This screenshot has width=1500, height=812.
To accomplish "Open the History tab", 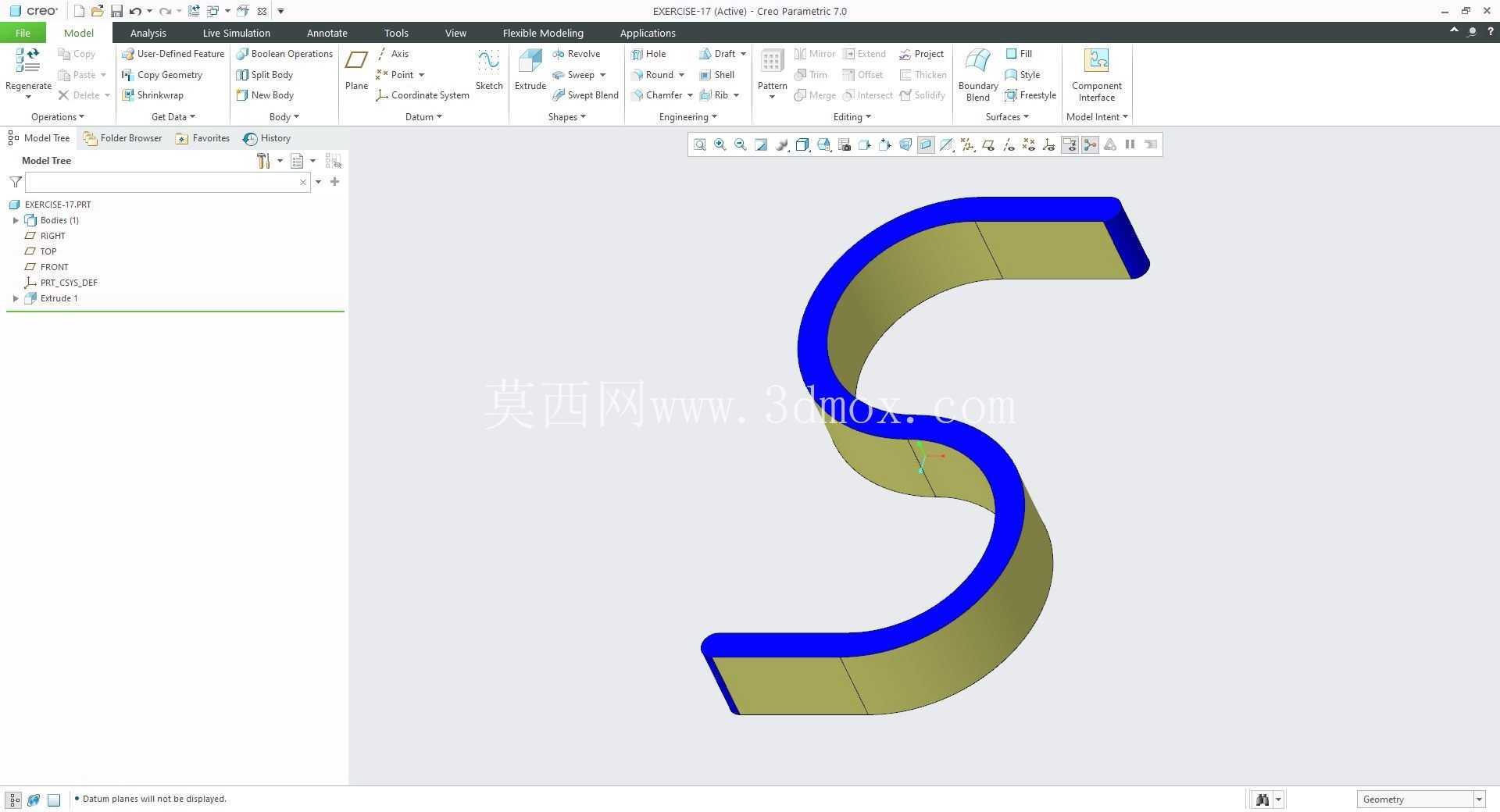I will click(x=266, y=138).
